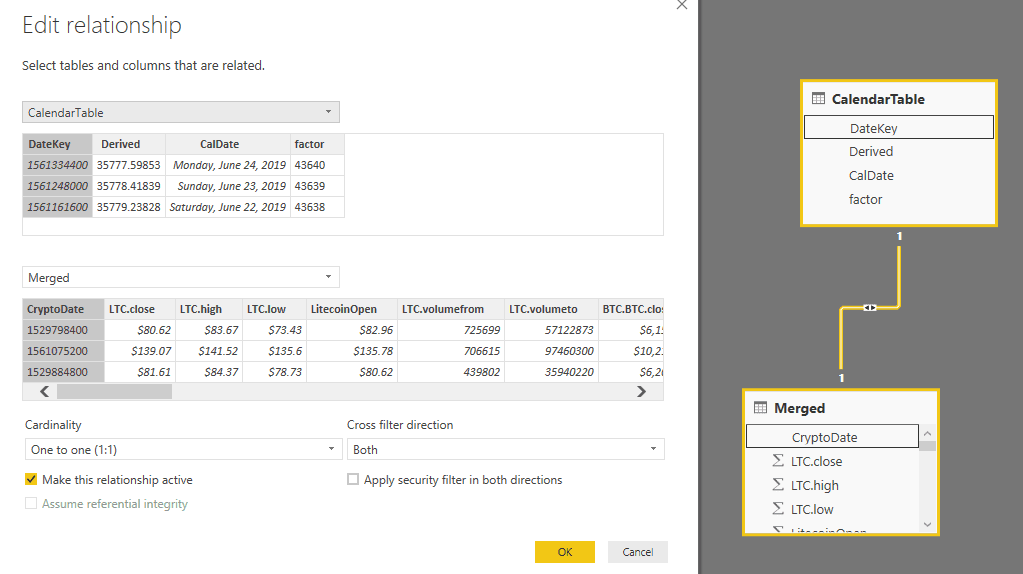Click scroll down arrow in Merged diagram table
The height and width of the screenshot is (574, 1023).
click(x=927, y=524)
